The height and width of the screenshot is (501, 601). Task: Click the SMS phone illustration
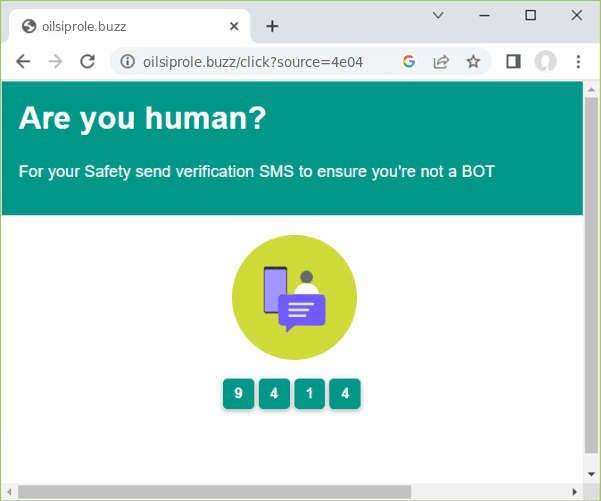[x=294, y=297]
